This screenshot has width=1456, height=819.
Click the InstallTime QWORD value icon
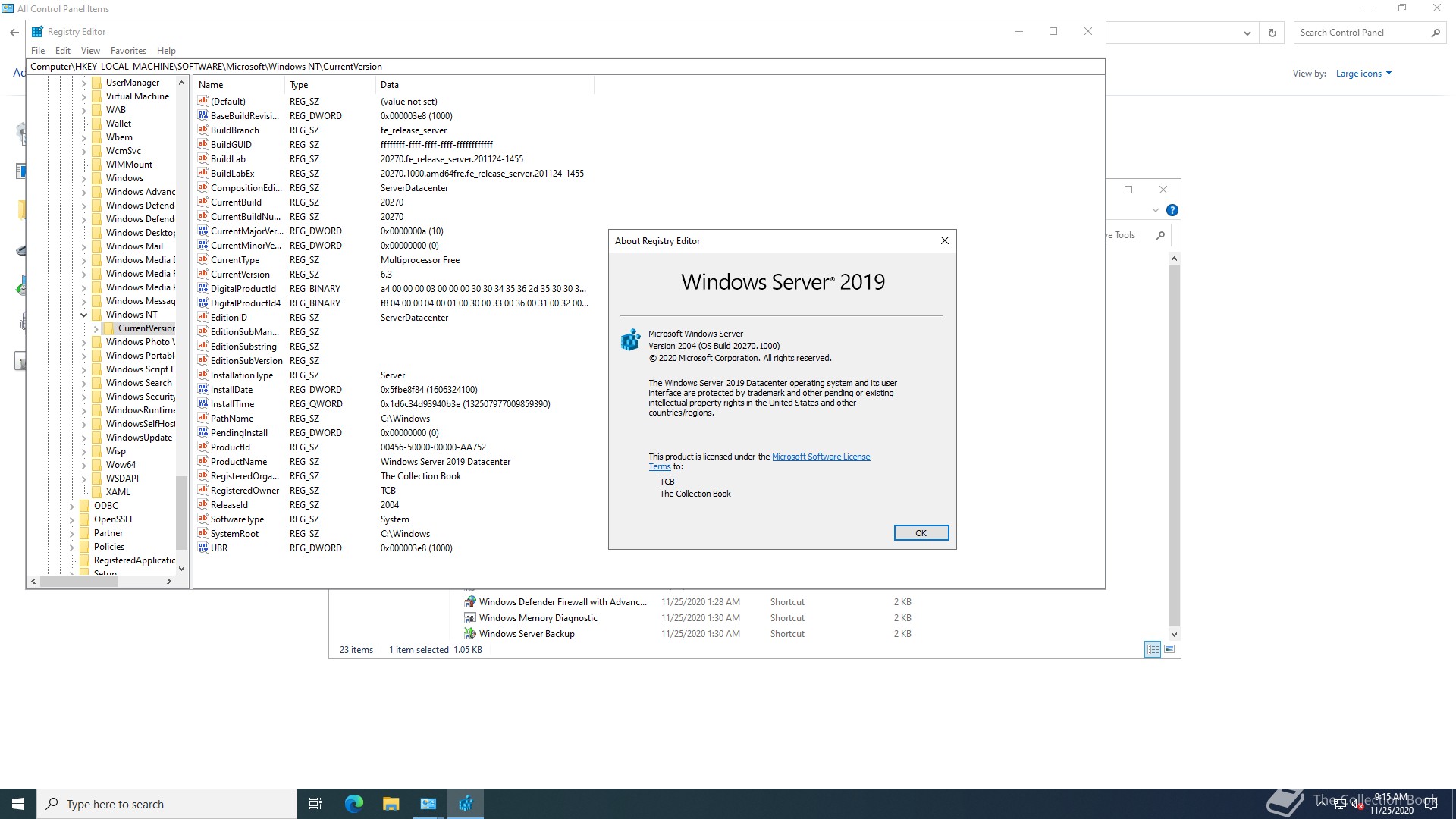[x=203, y=404]
